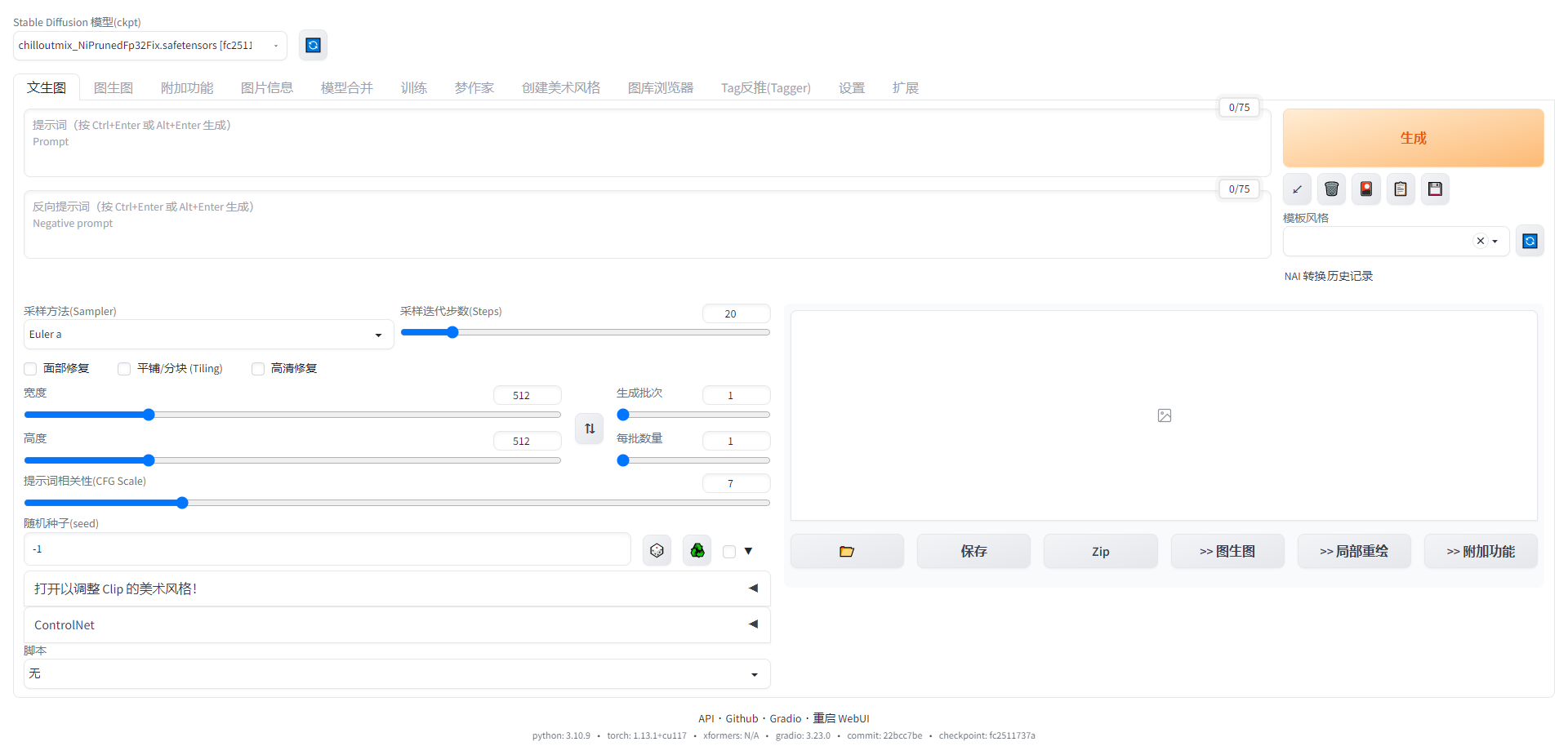Click the 生成 generate button
This screenshot has width=1568, height=755.
[x=1413, y=138]
